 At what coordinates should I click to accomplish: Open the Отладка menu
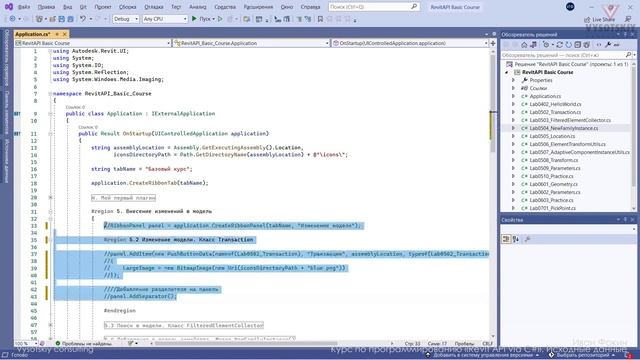[153, 7]
